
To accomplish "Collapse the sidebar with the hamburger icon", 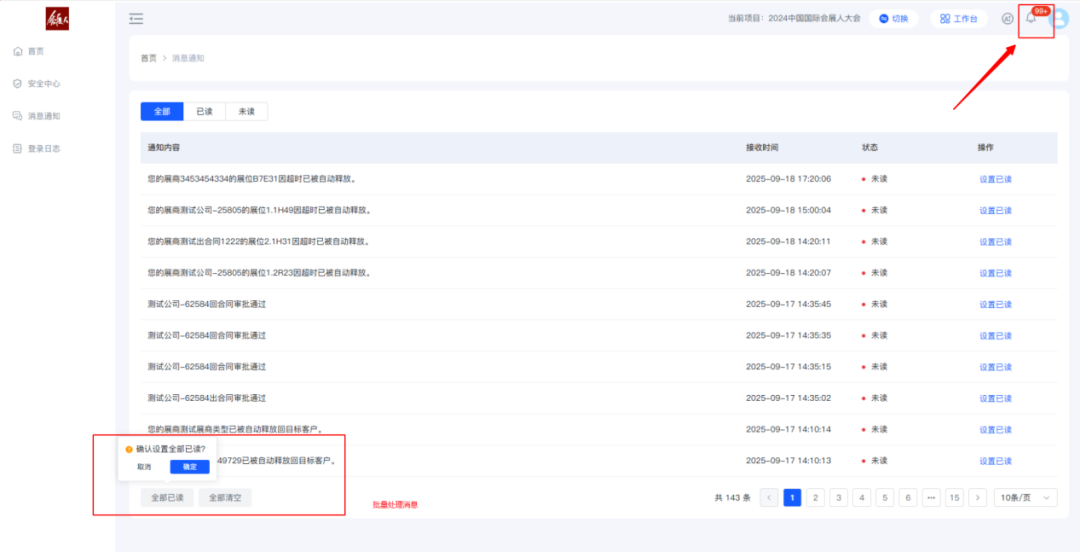I will click(136, 19).
